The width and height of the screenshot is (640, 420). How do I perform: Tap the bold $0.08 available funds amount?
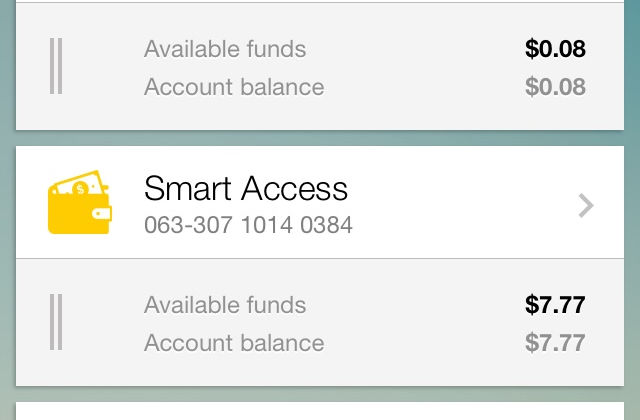pos(555,48)
